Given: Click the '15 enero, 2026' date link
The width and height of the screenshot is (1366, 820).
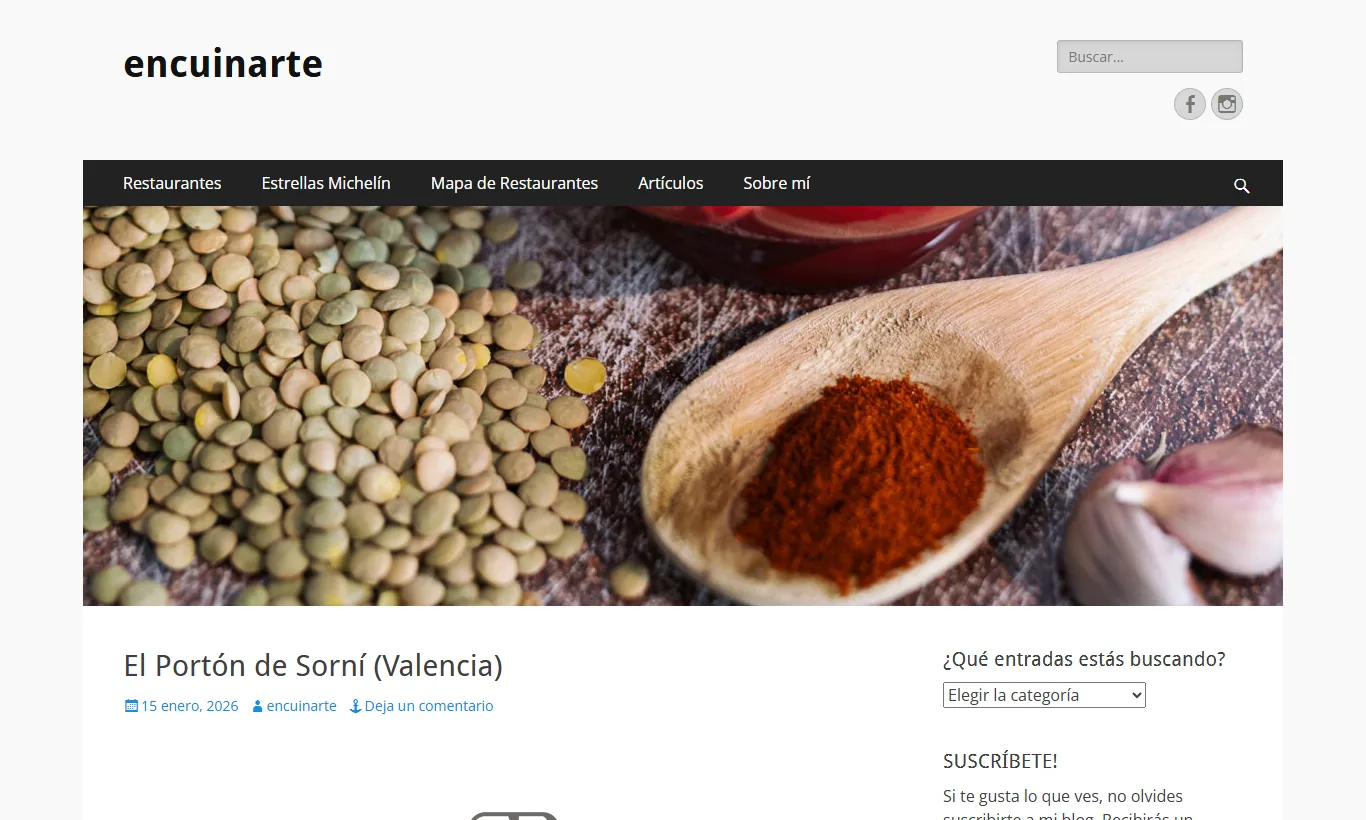Looking at the screenshot, I should (x=189, y=706).
